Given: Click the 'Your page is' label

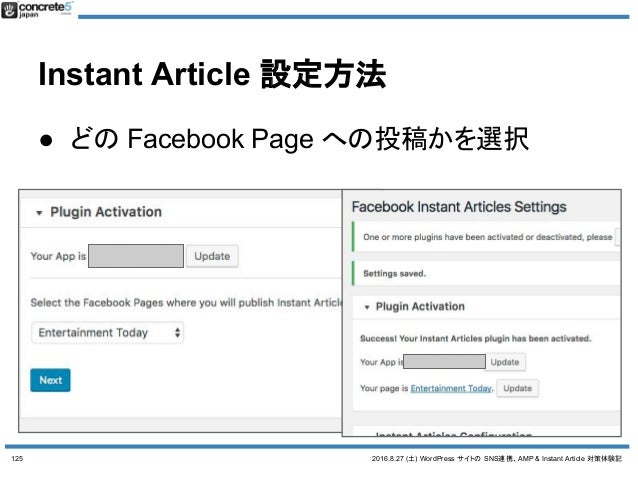Looking at the screenshot, I should 384,388.
